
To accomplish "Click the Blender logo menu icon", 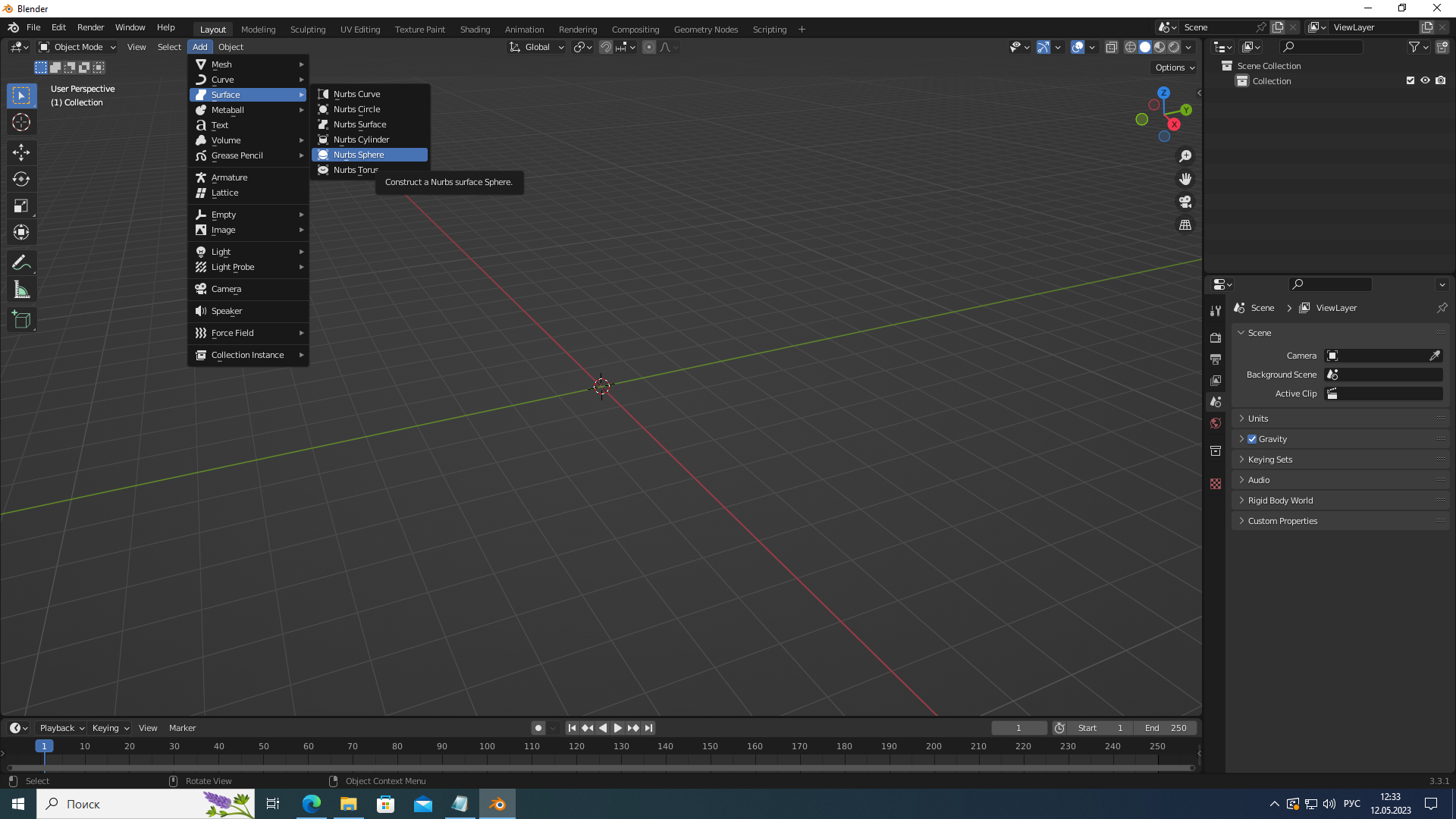I will (13, 27).
